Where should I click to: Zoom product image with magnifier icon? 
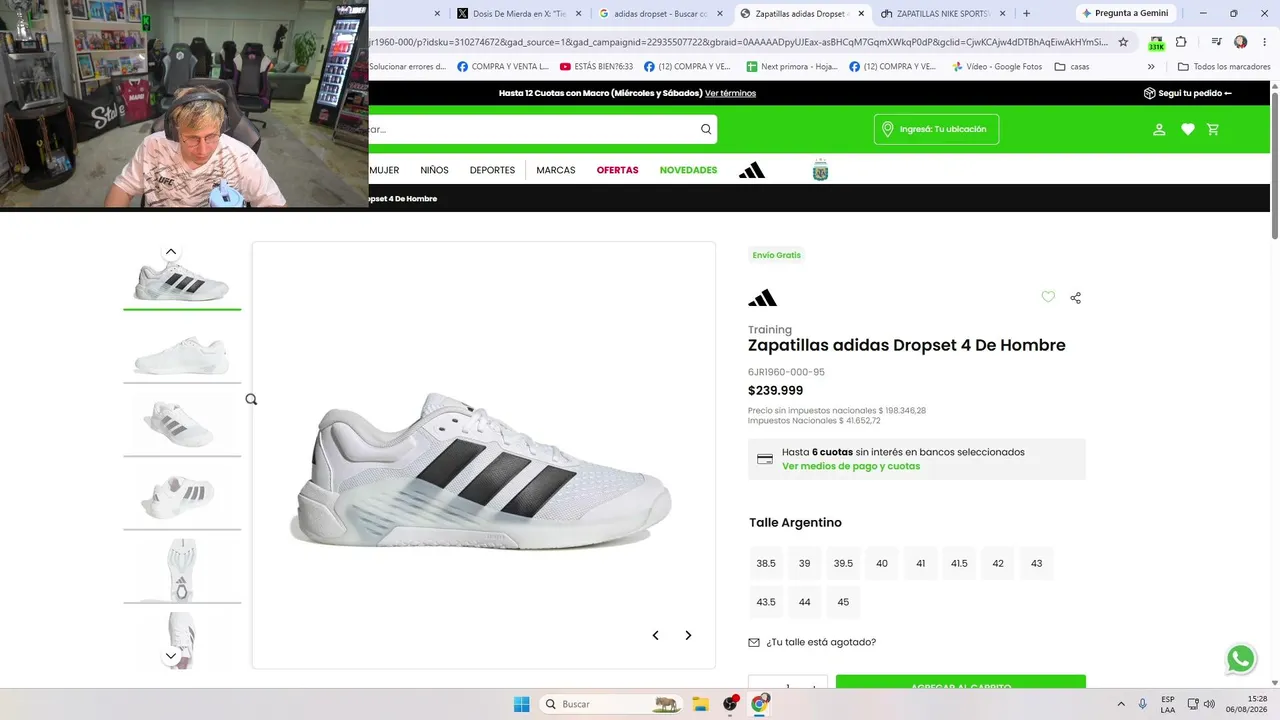251,399
